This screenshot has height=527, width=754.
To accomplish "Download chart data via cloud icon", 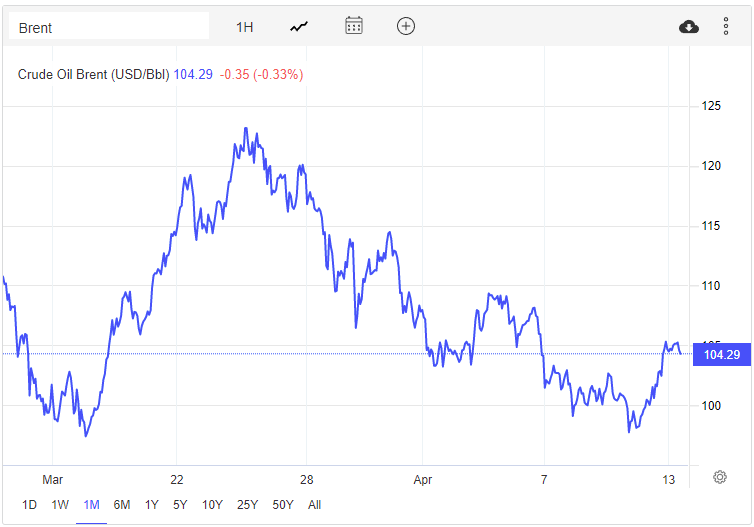I will coord(689,27).
